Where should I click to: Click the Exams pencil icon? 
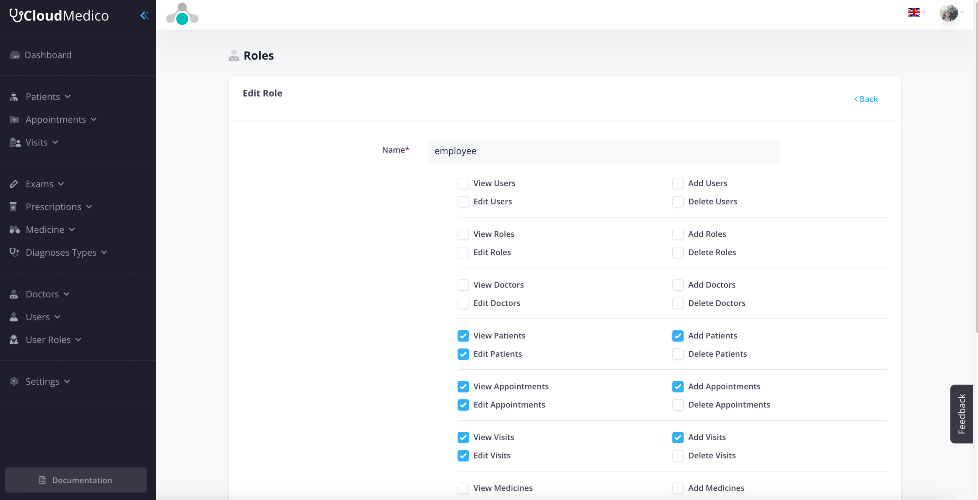[x=14, y=184]
